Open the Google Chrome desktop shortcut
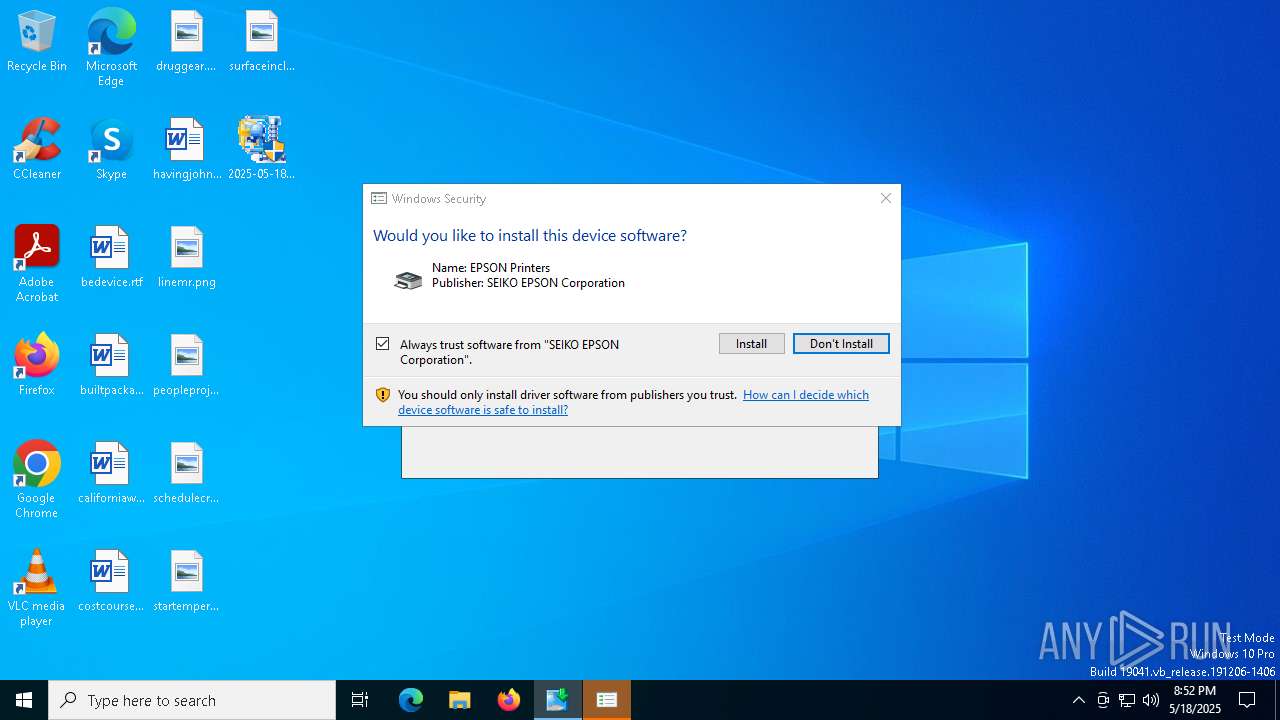Screen dimensions: 1280x720 tap(37, 480)
